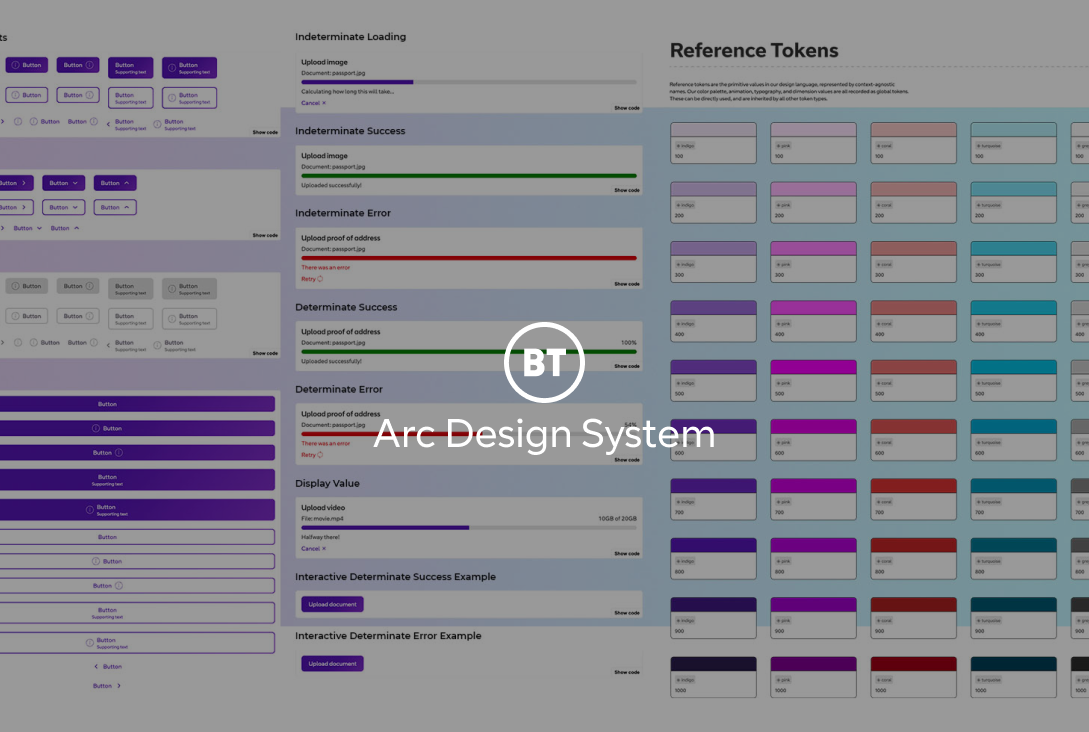Retry under Indeterminate Error

pos(312,278)
